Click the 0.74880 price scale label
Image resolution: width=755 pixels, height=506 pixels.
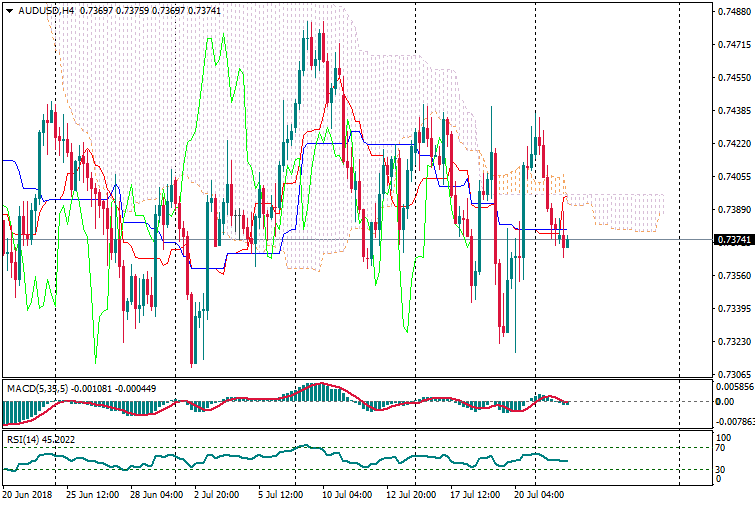(733, 12)
